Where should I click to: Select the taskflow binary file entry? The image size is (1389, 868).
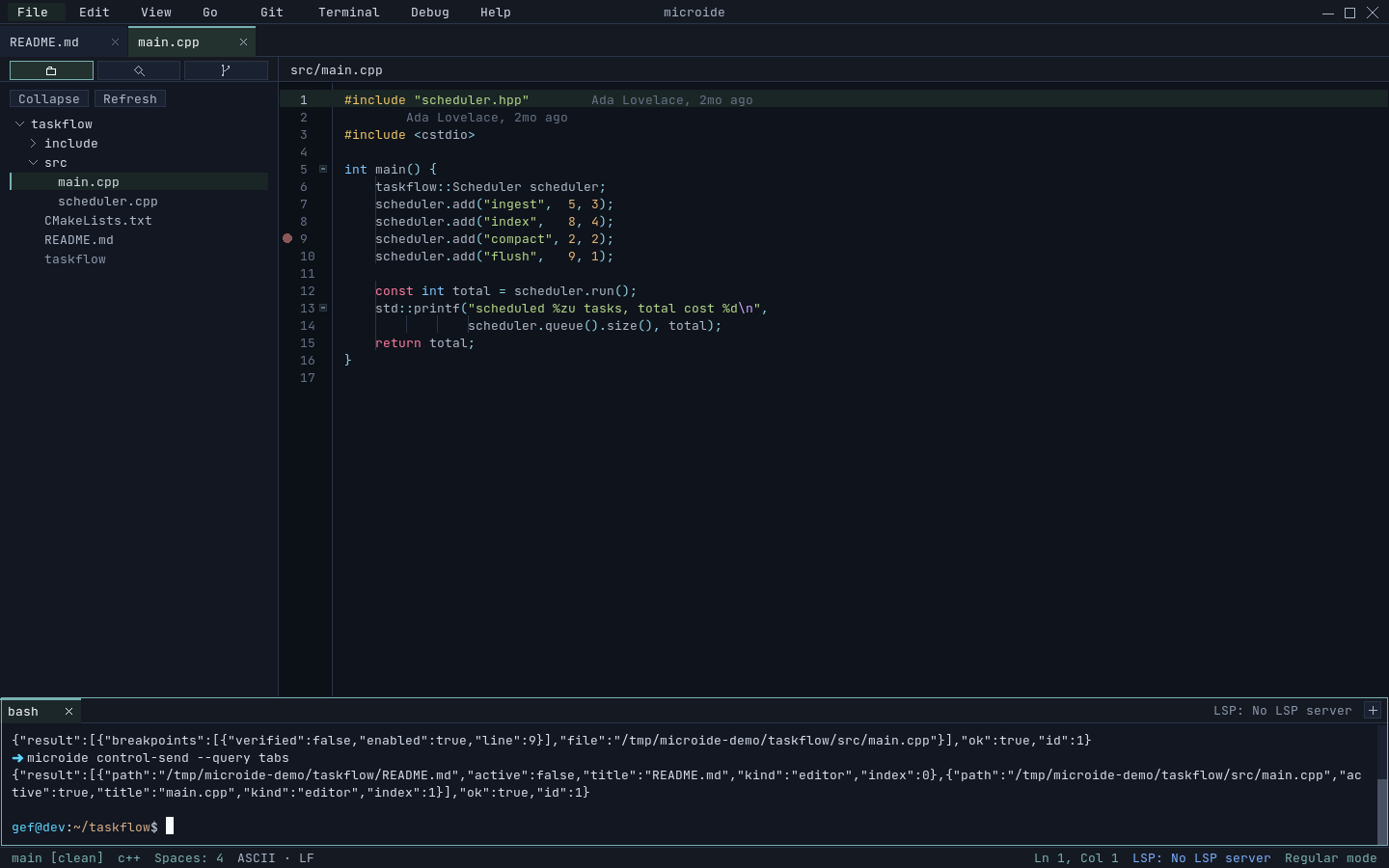tap(139, 259)
